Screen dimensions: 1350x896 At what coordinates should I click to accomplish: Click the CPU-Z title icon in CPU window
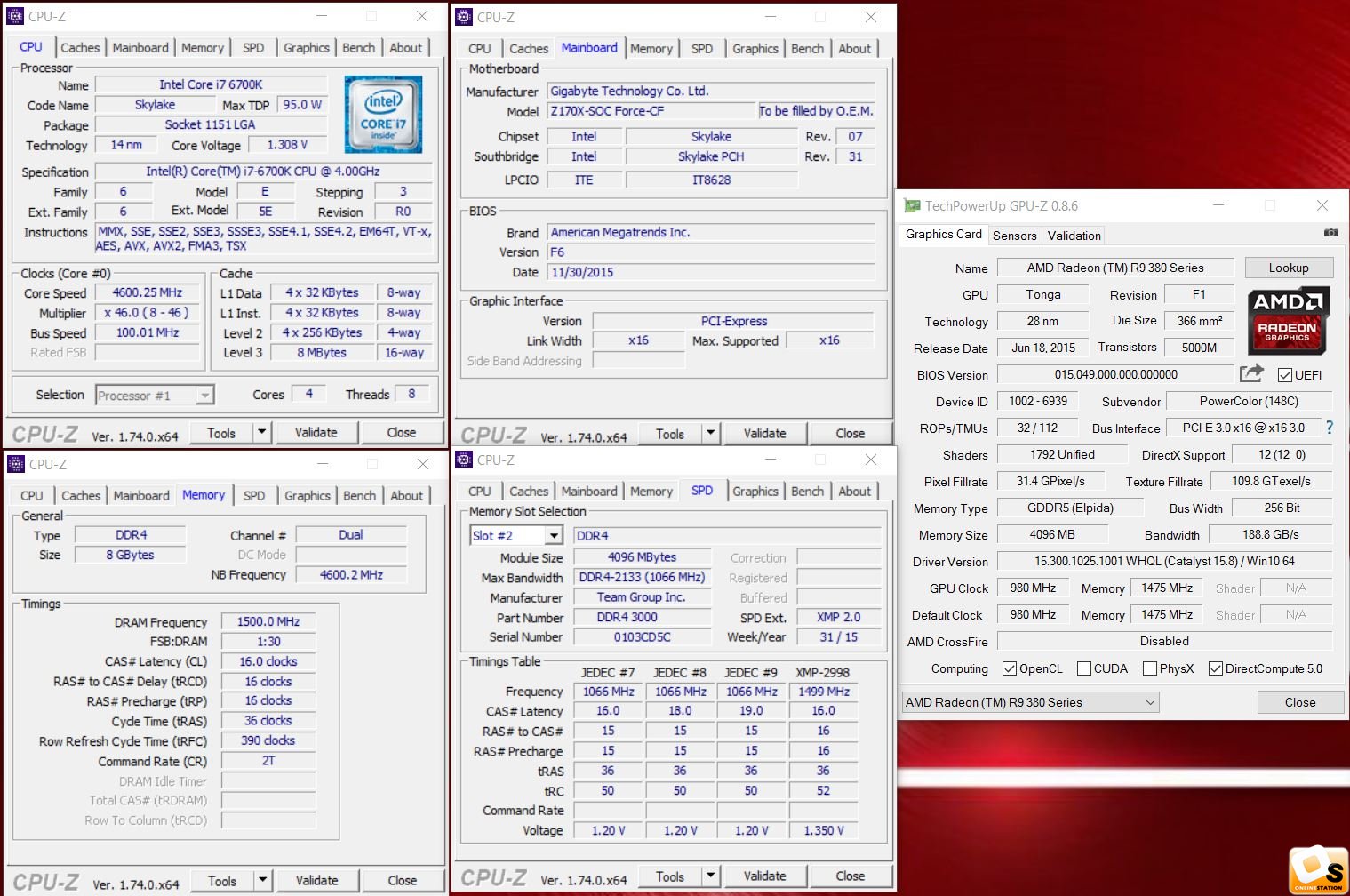15,16
